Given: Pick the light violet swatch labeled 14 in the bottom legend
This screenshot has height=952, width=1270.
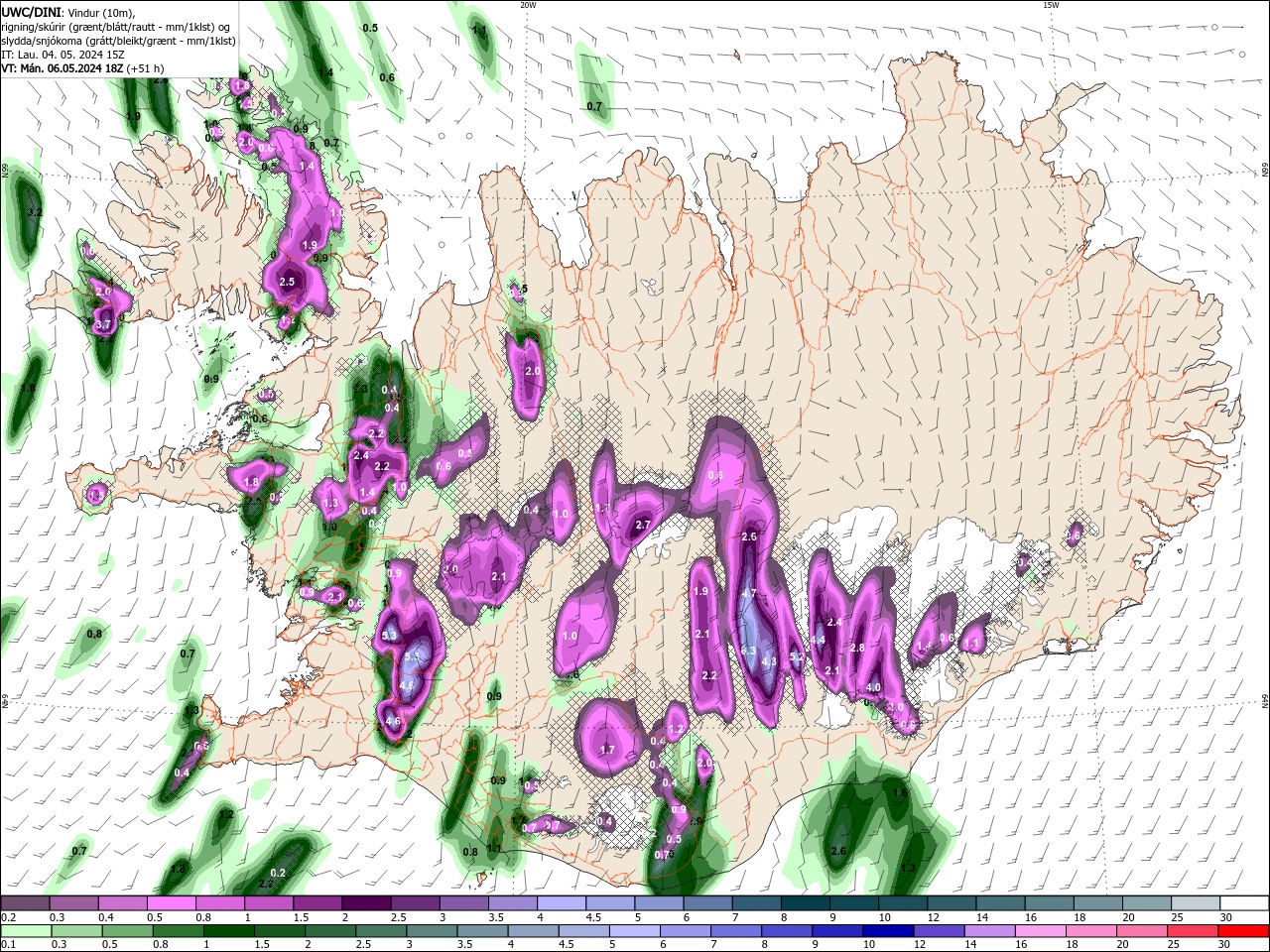Looking at the screenshot, I should tap(990, 931).
